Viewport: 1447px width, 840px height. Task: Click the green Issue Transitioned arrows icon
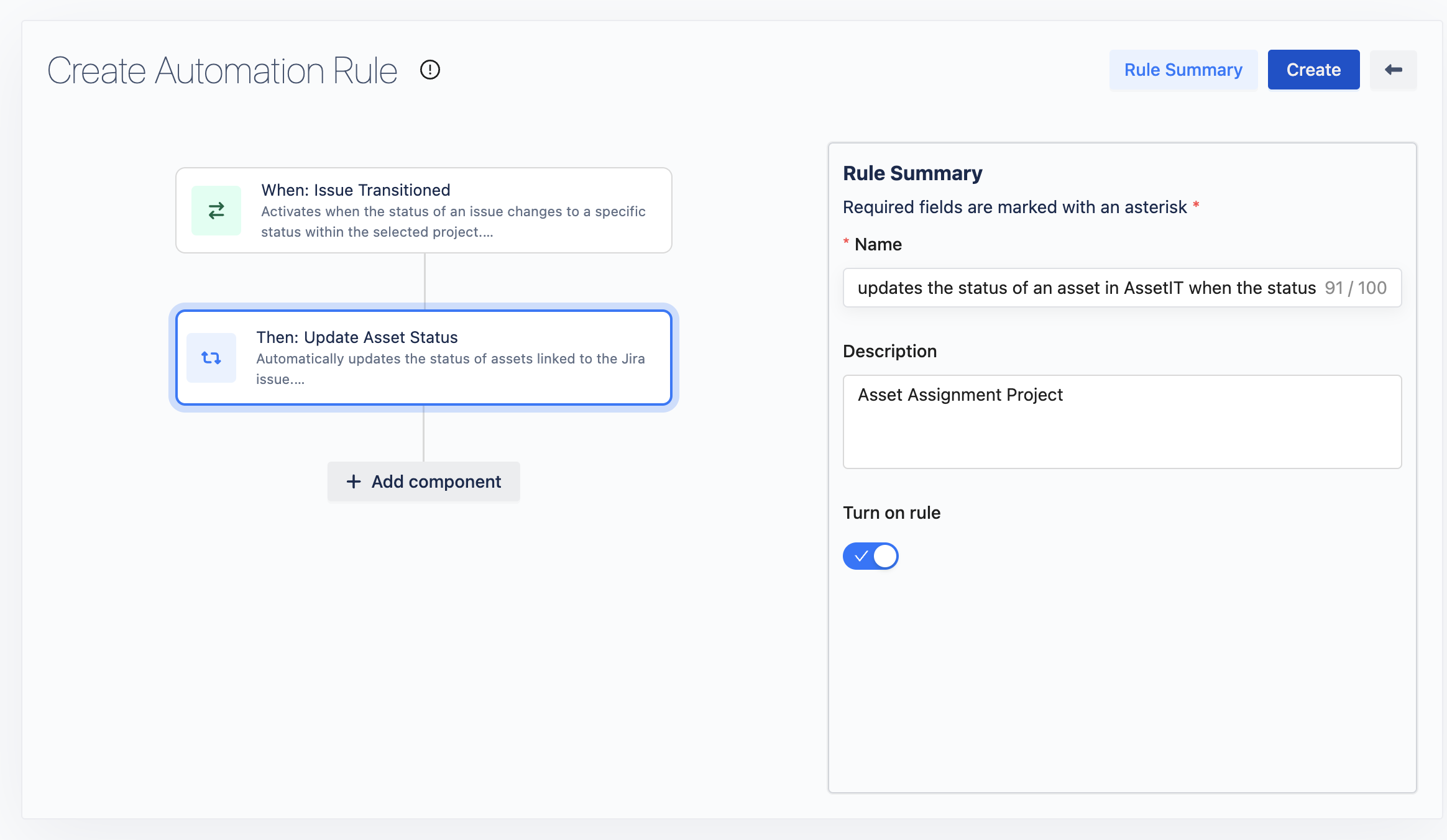coord(216,211)
